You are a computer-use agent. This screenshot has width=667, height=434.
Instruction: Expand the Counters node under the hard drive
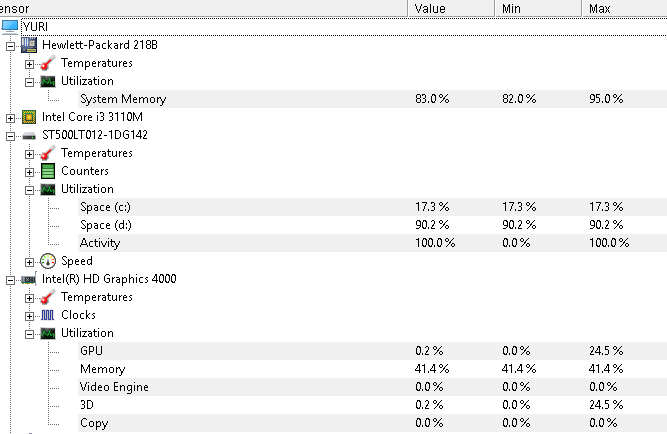pos(29,172)
